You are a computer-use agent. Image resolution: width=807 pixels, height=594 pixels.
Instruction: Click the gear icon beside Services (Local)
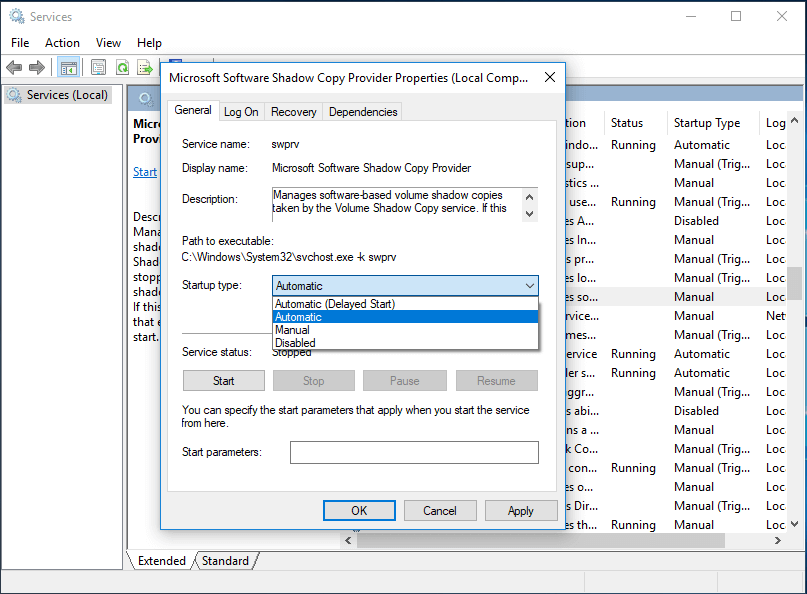(x=14, y=95)
